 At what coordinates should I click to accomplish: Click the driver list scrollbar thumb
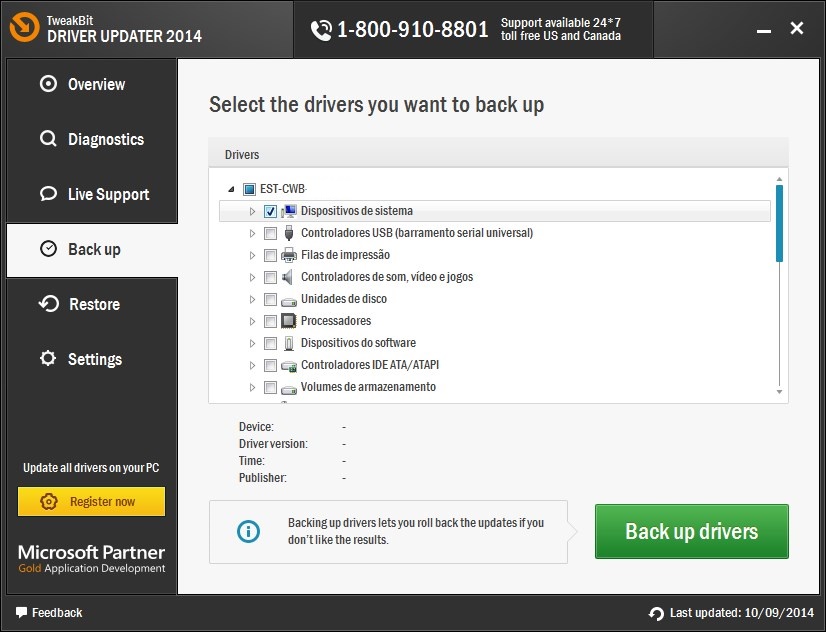(x=779, y=223)
